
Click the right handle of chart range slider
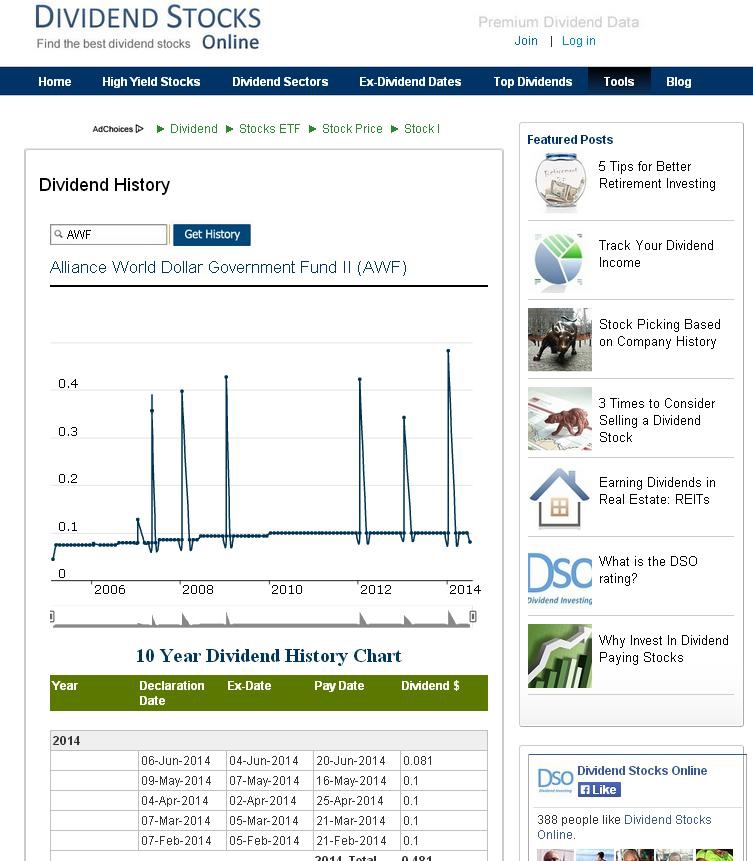click(x=473, y=616)
